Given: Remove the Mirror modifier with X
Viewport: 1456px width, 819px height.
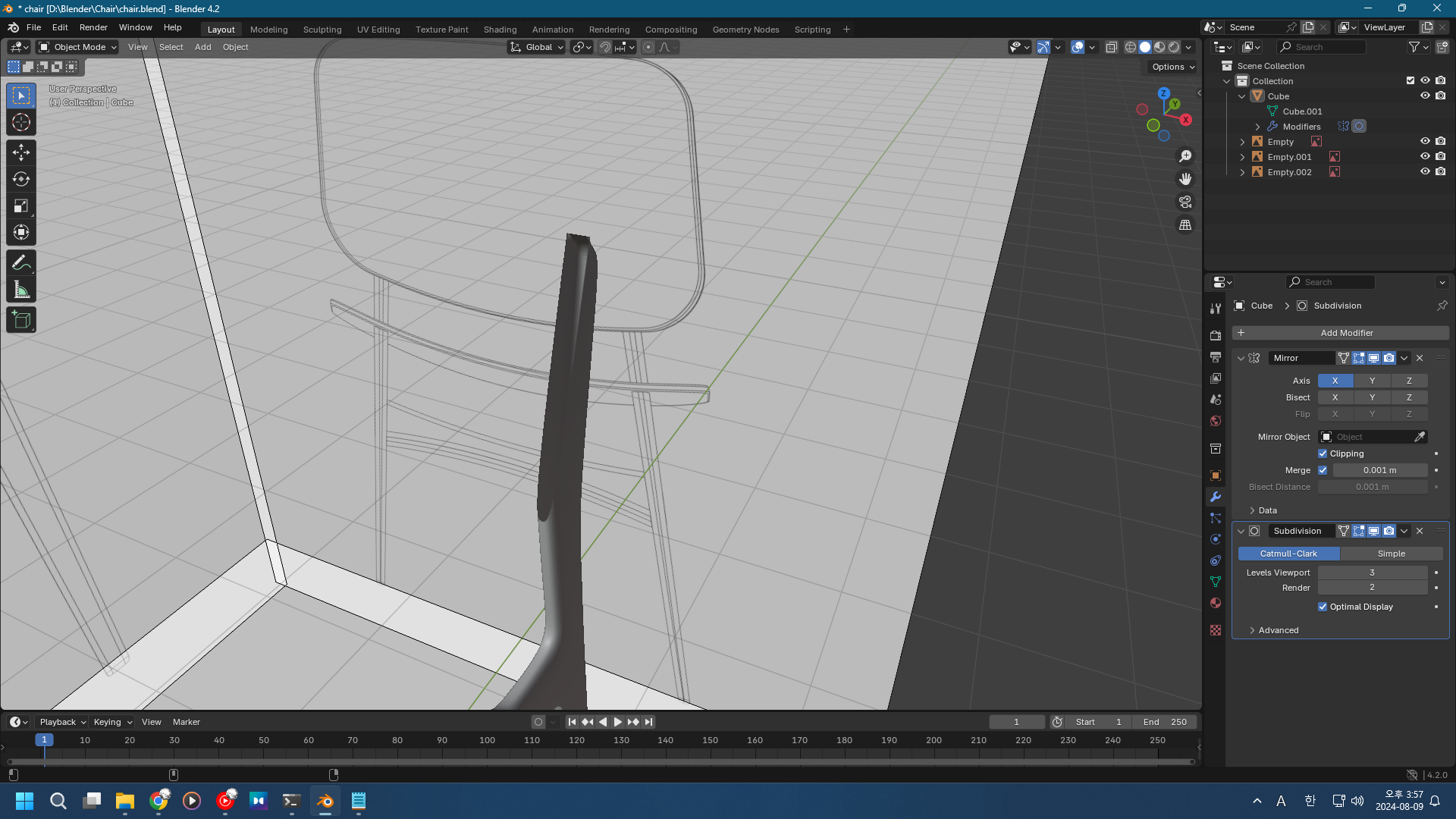Looking at the screenshot, I should [x=1420, y=358].
